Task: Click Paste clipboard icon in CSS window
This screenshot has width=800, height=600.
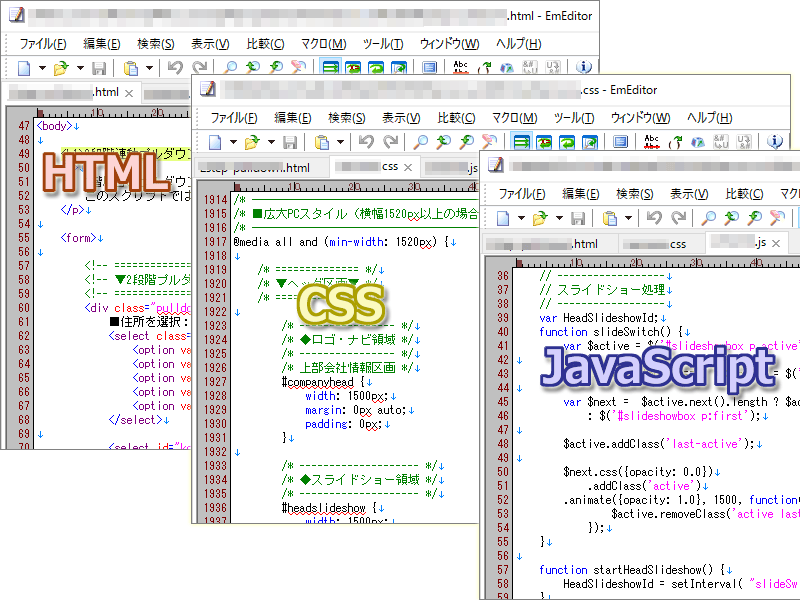Action: click(322, 142)
